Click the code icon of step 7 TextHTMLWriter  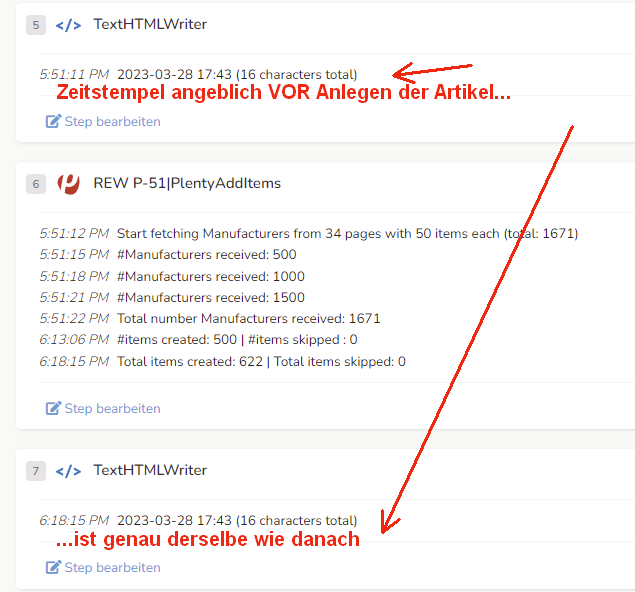coord(68,471)
